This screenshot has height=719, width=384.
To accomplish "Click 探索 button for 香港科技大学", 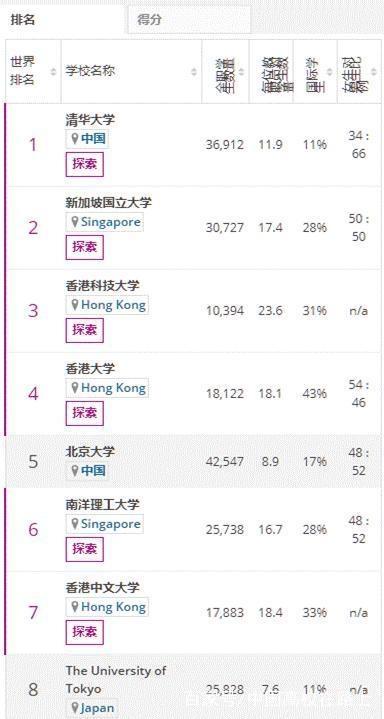I will tap(85, 331).
